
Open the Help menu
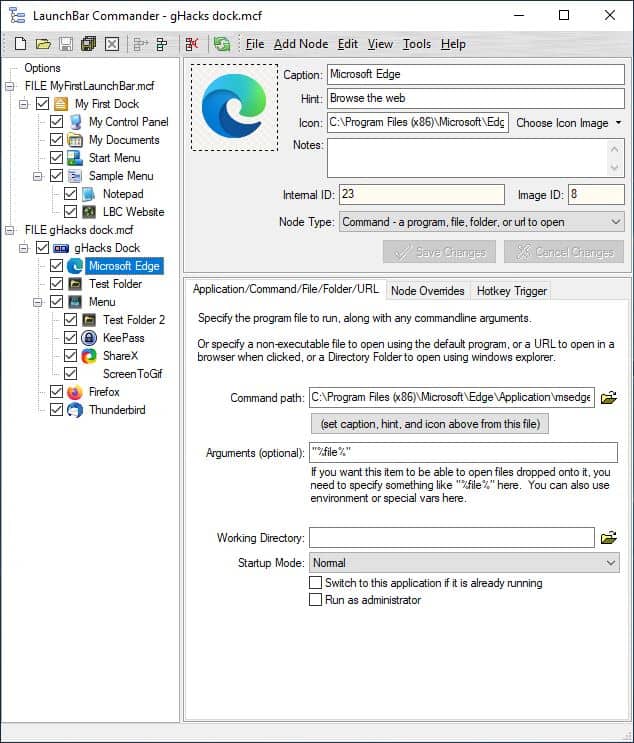coord(453,44)
